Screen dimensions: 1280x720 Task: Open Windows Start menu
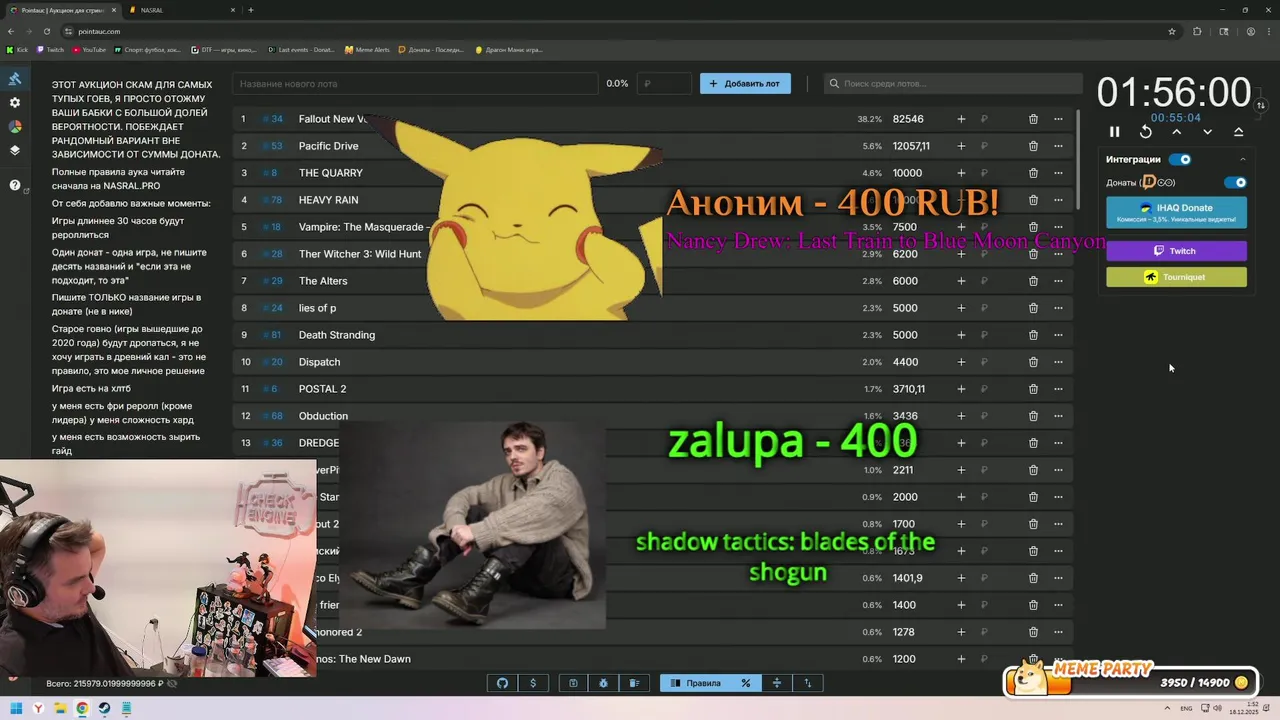click(16, 709)
